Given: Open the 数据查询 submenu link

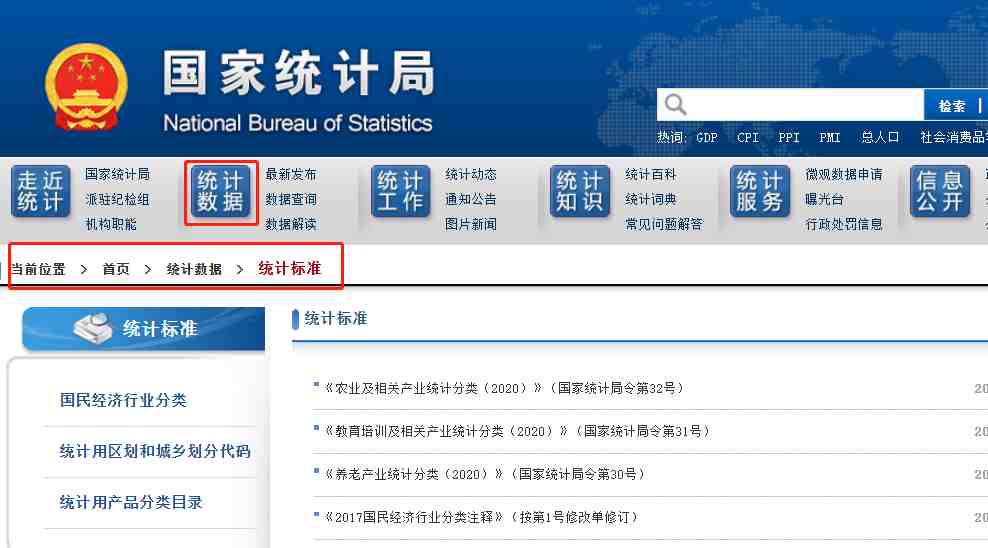Looking at the screenshot, I should point(291,199).
